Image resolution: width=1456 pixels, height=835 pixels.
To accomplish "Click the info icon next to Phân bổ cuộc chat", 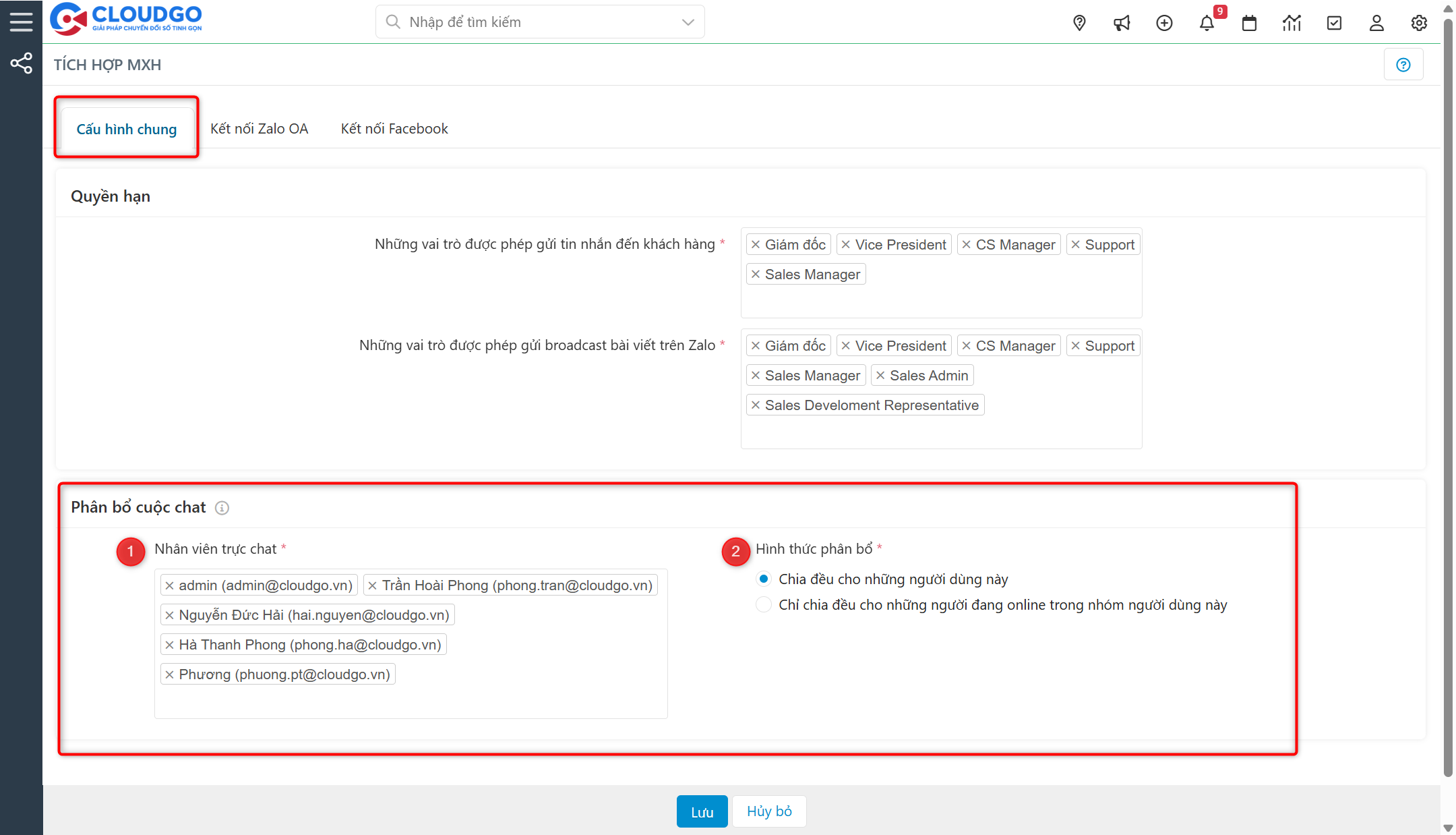I will 222,508.
